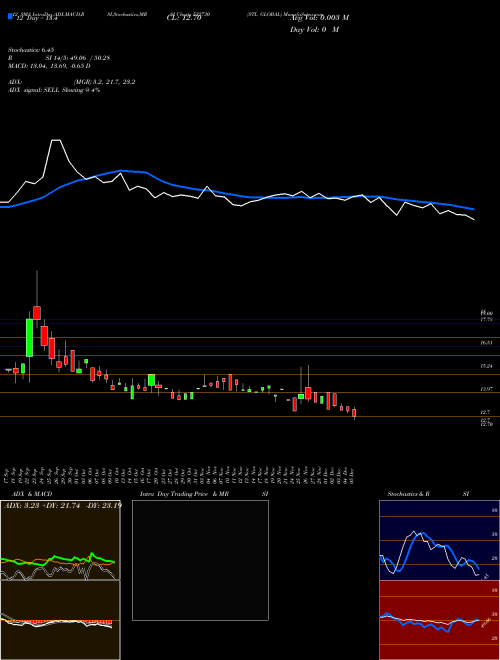Click the 'CL: 12.70' closing price text

(184, 18)
